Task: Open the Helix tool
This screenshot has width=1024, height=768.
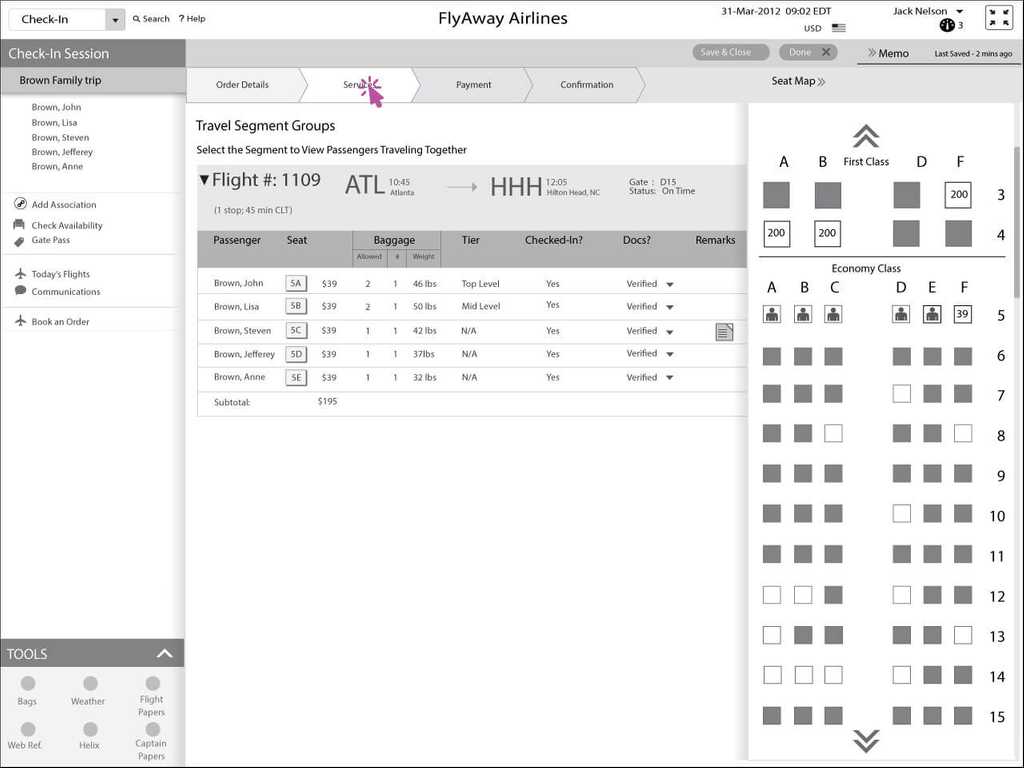Action: tap(90, 729)
